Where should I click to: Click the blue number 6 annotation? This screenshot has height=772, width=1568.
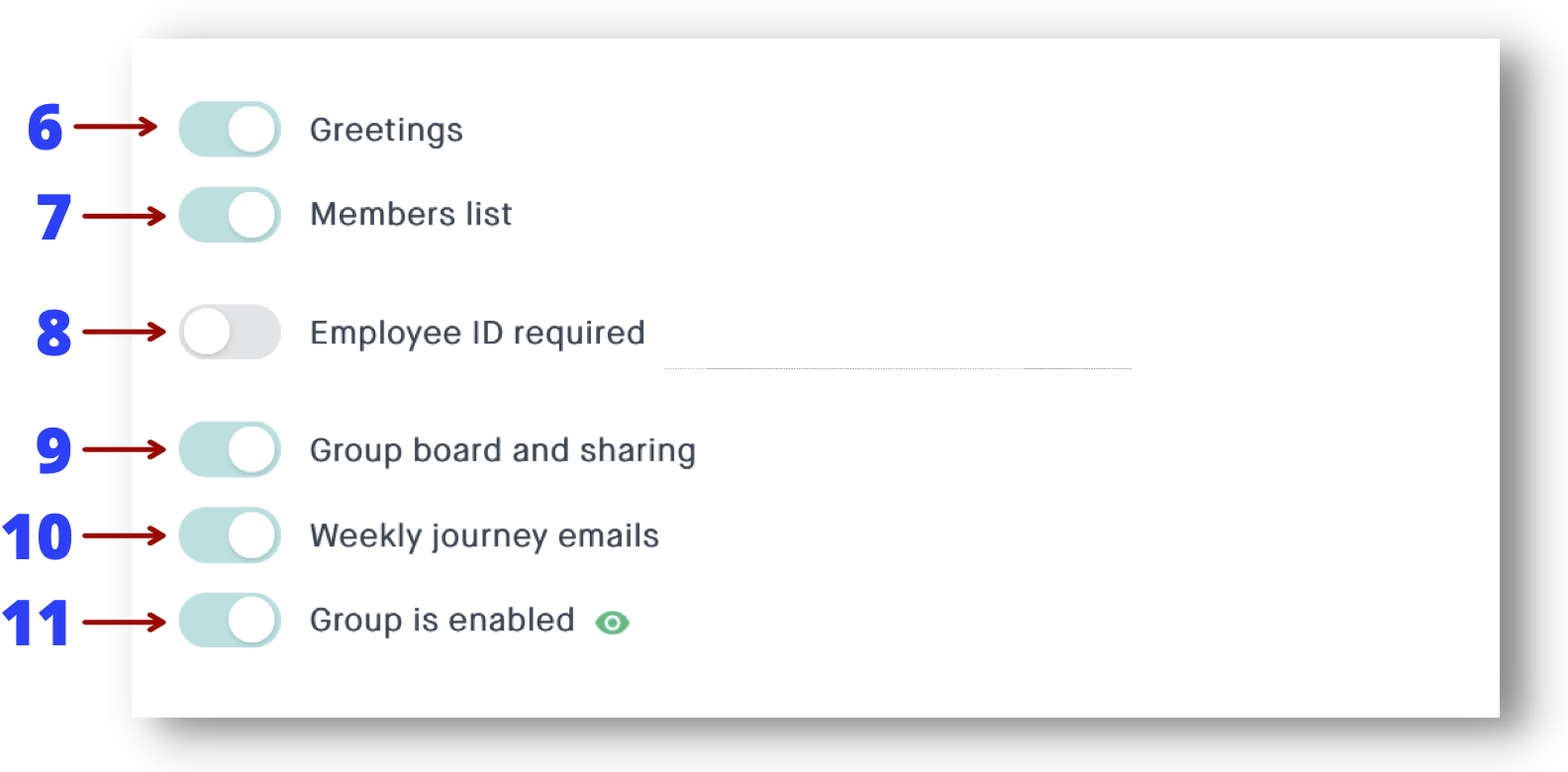pyautogui.click(x=45, y=128)
